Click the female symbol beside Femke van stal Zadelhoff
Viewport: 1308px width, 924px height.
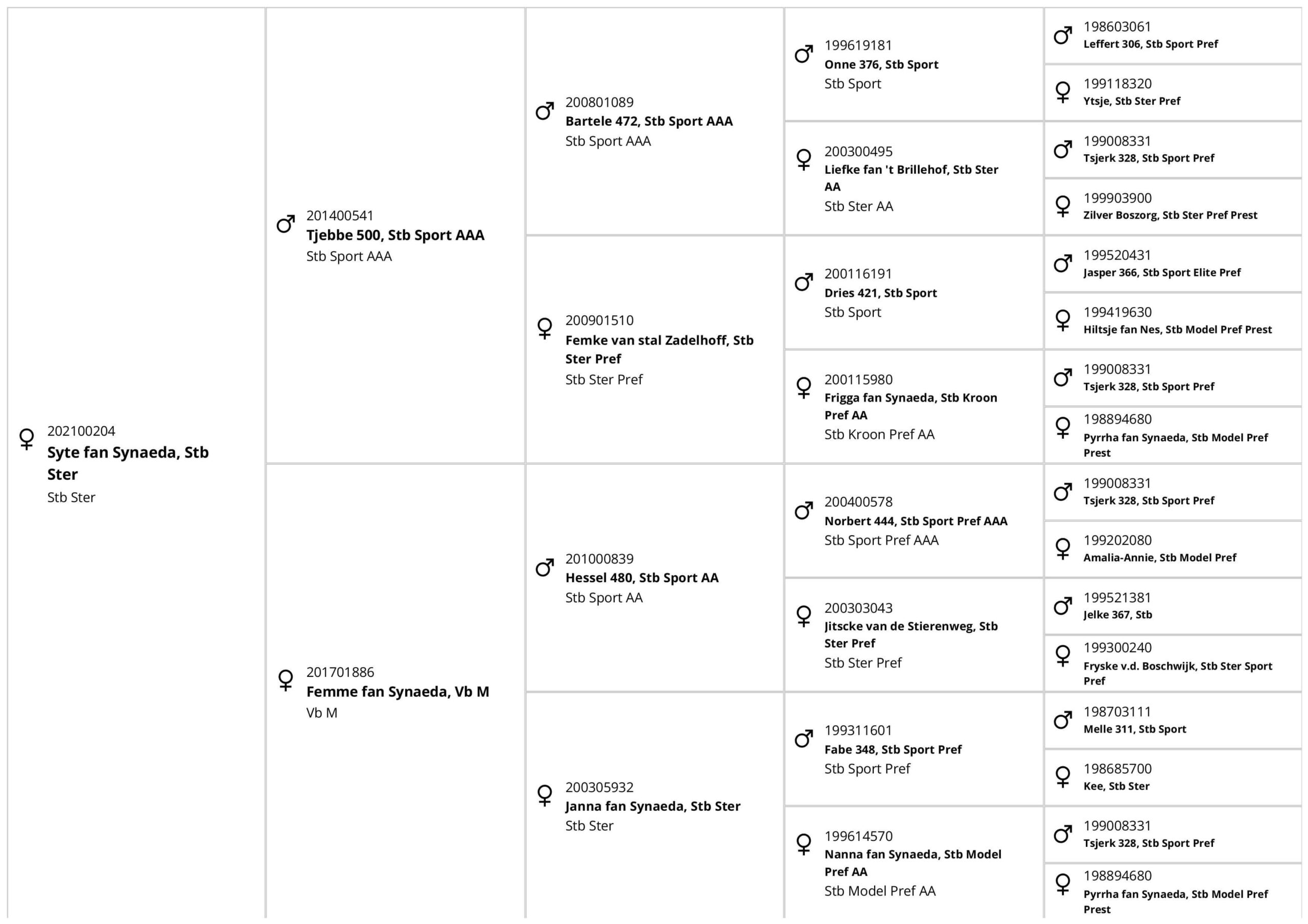545,328
